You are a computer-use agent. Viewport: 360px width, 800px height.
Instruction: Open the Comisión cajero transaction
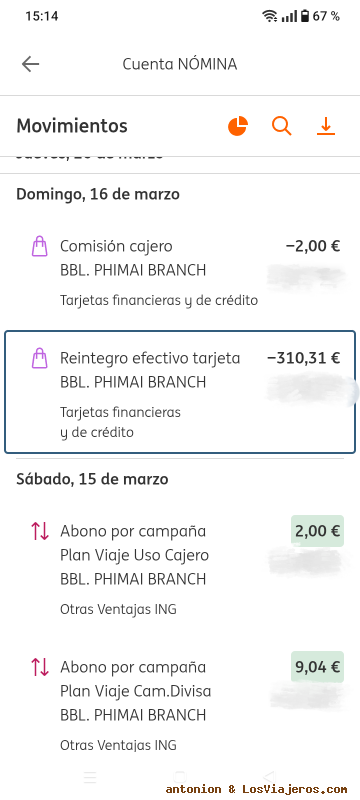pos(180,273)
